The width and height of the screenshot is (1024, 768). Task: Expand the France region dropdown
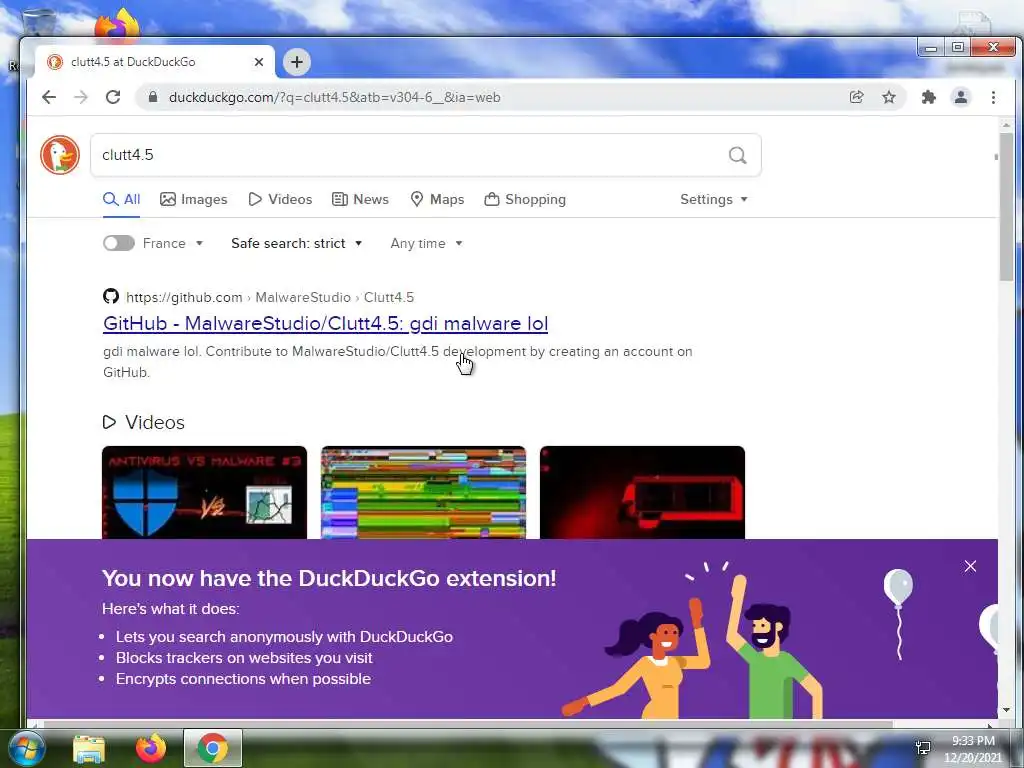coord(173,243)
